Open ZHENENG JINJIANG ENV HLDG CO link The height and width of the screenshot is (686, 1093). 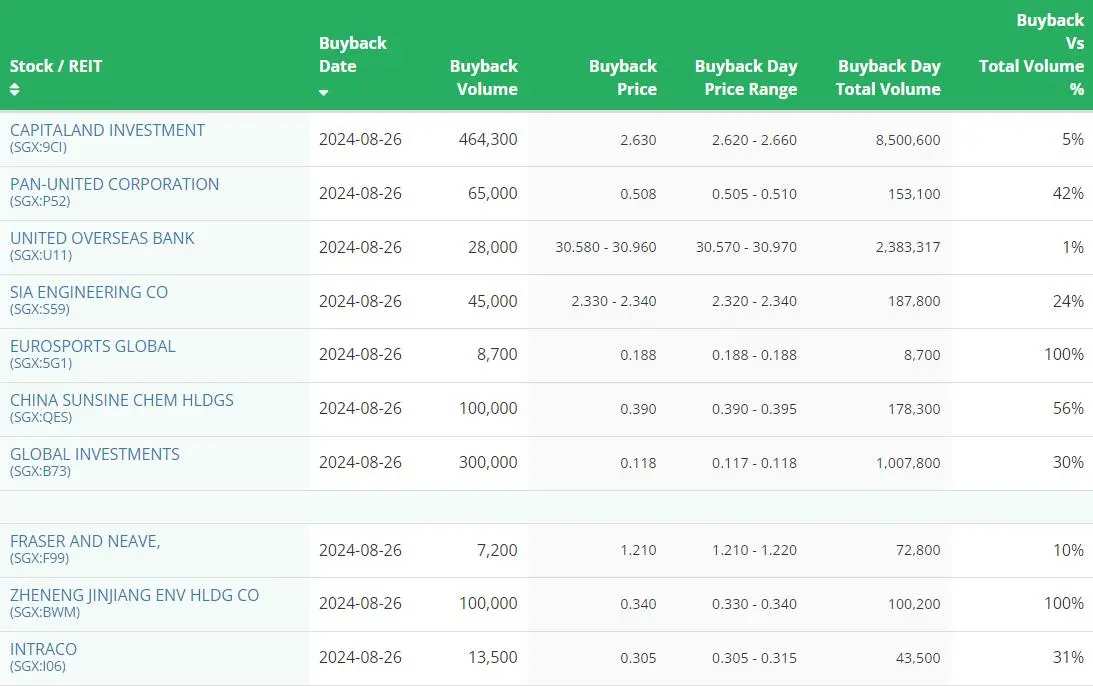135,595
